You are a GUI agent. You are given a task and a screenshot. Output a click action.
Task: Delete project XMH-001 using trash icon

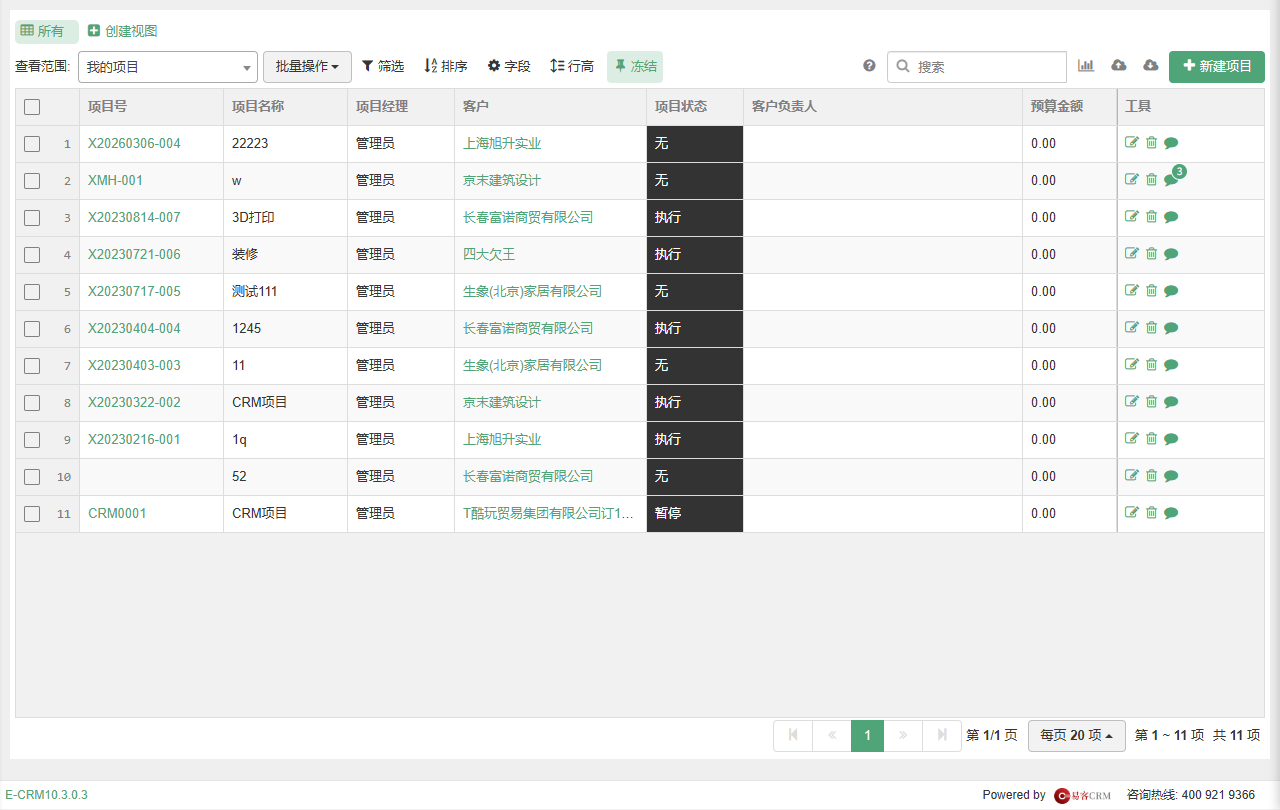pos(1151,180)
